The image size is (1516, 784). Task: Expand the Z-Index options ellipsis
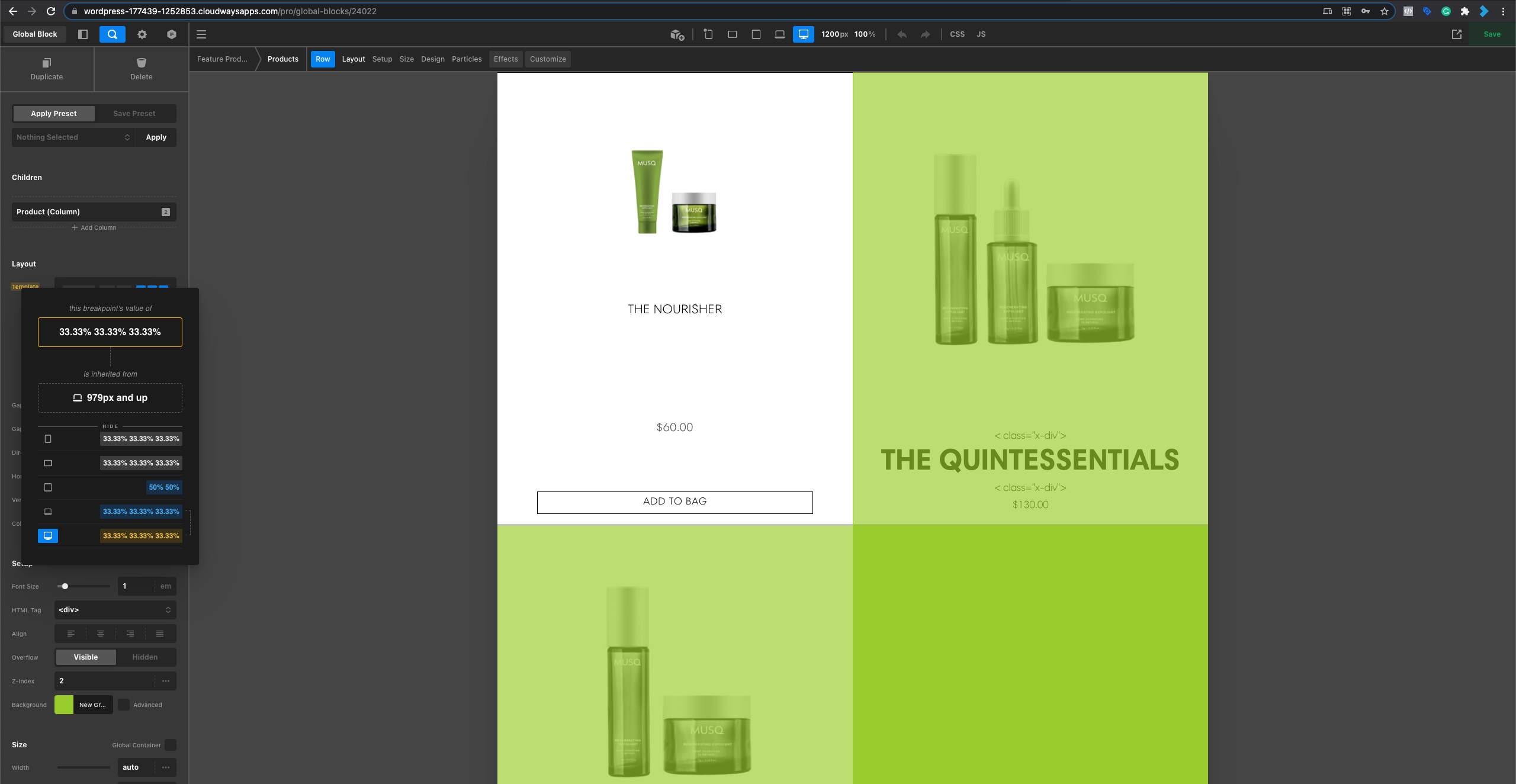[166, 681]
